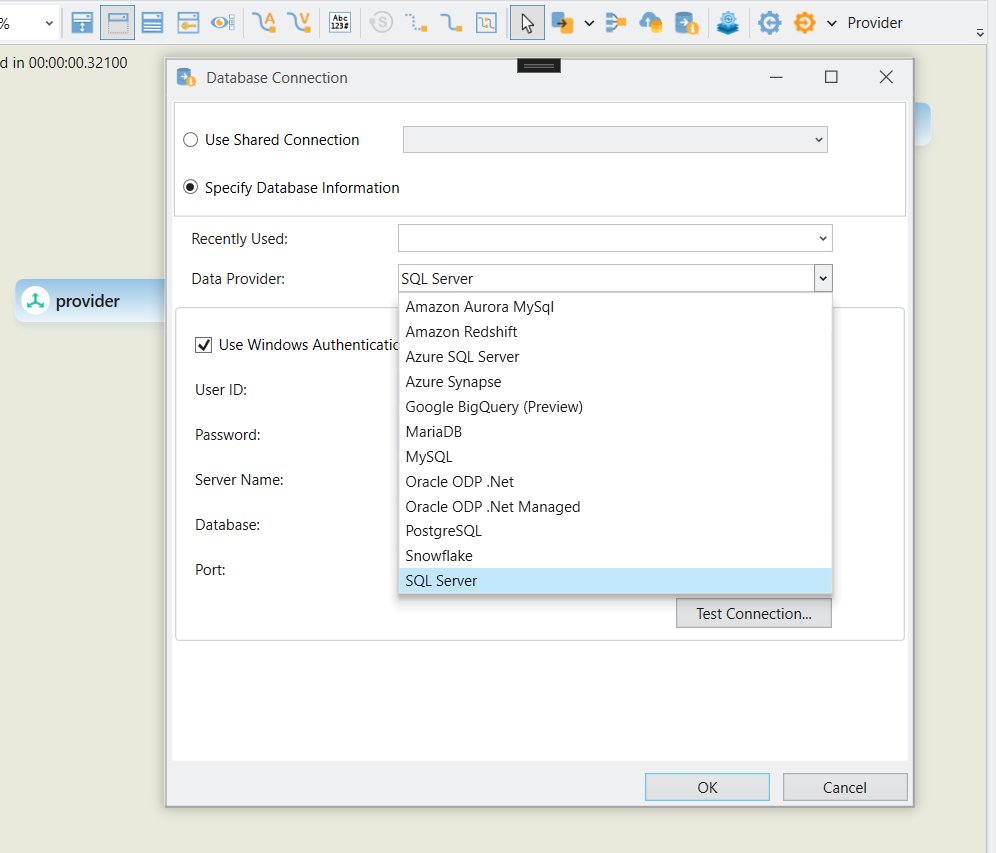This screenshot has width=996, height=853.
Task: Select the Use Shared Connection radio button
Action: [191, 140]
